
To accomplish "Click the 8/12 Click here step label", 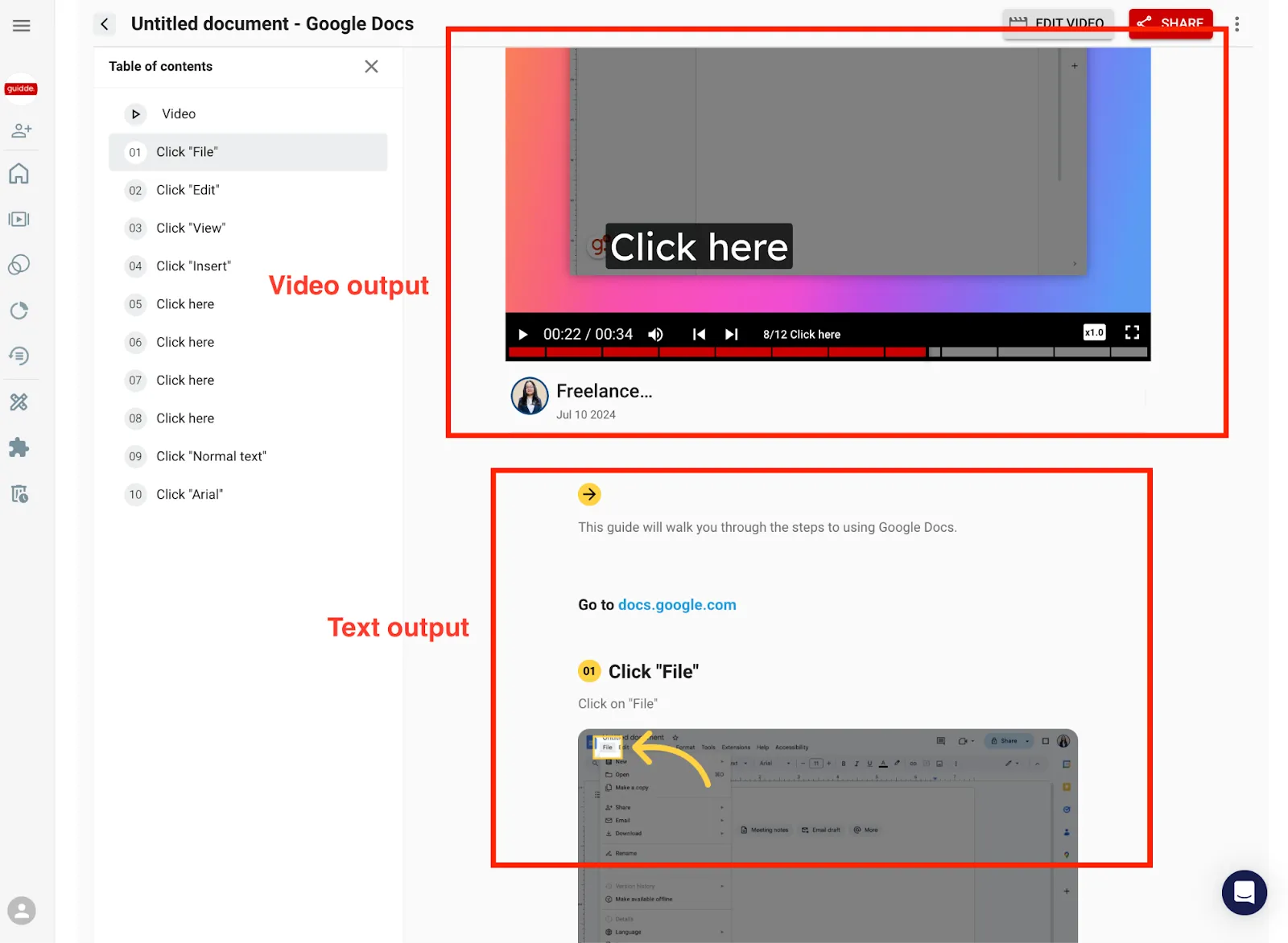I will [x=802, y=335].
